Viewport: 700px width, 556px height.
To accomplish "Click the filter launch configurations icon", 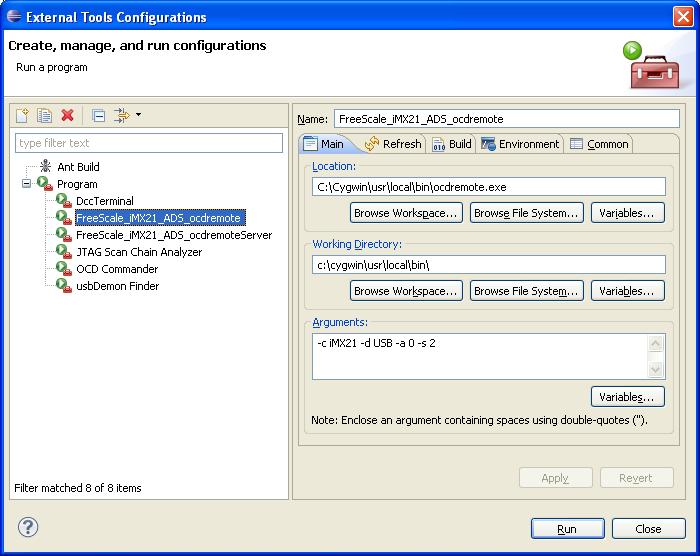I will tap(121, 116).
